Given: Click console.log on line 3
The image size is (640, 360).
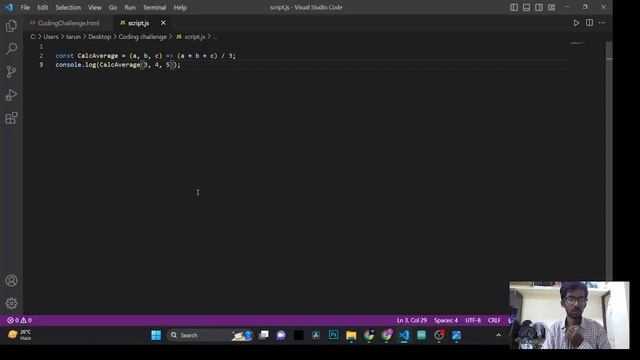Looking at the screenshot, I should coord(75,65).
